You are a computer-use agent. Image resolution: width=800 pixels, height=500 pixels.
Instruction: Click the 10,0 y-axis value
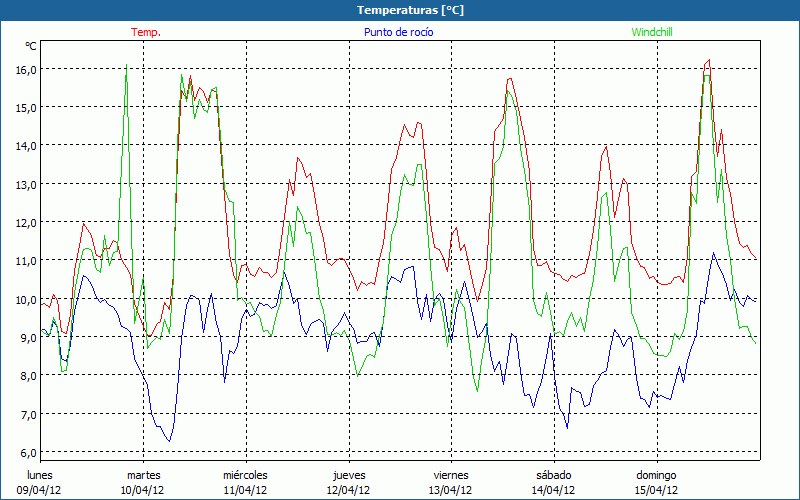click(25, 299)
